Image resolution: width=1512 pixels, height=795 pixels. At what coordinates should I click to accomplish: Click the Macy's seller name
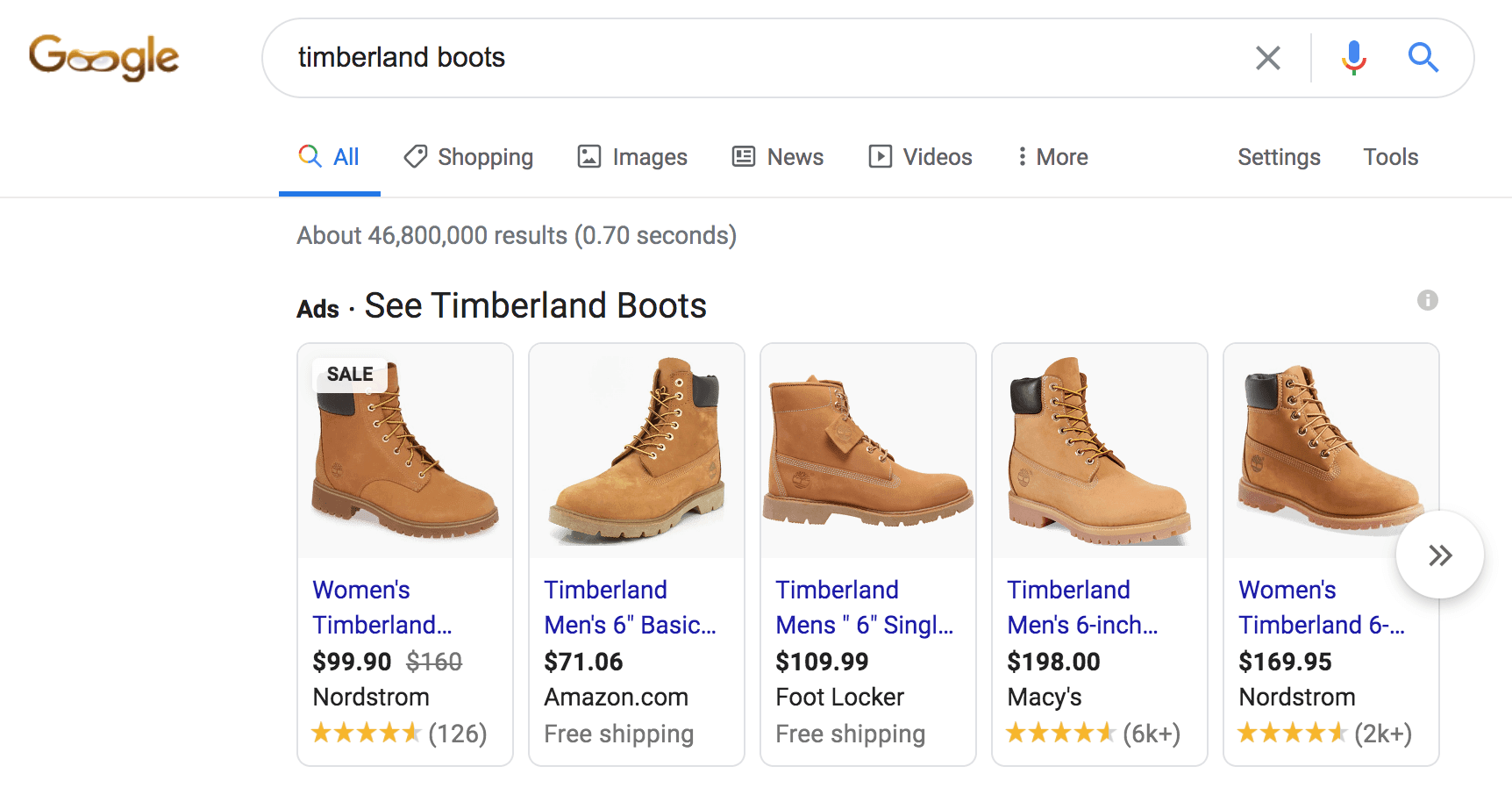[1044, 698]
